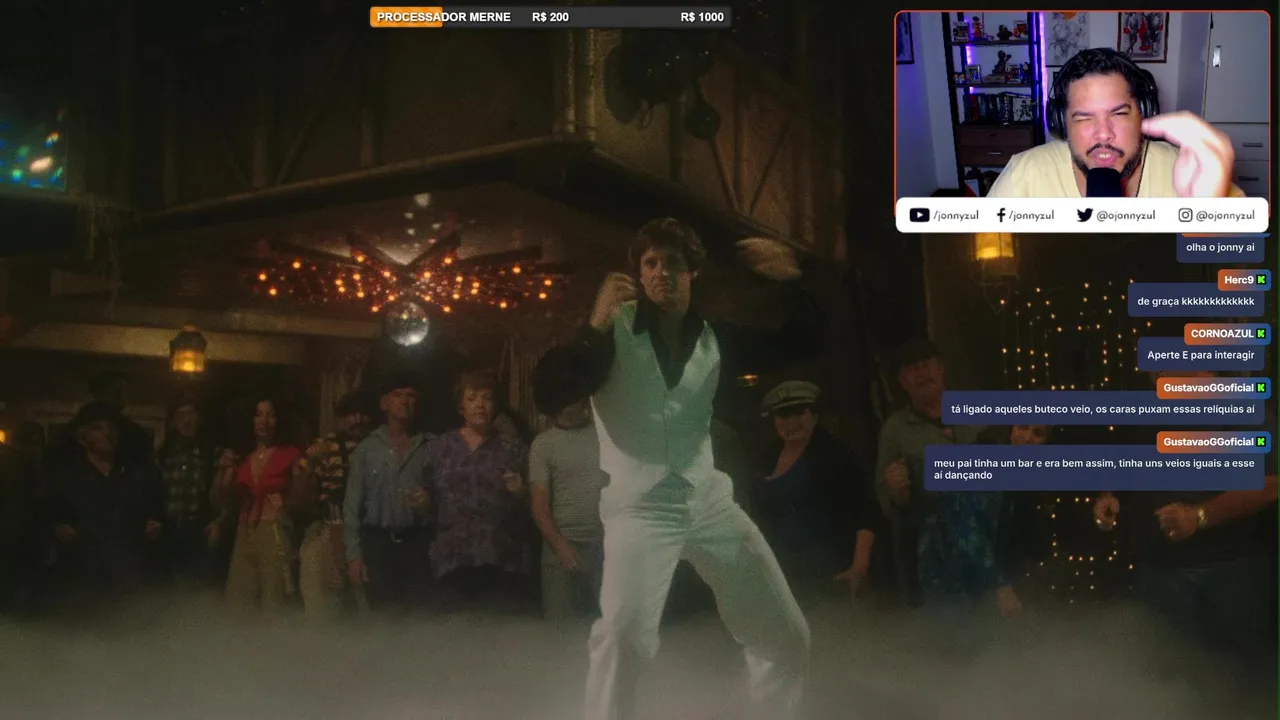This screenshot has width=1280, height=720.
Task: Select chat username CORNOAZUL
Action: 1222,334
